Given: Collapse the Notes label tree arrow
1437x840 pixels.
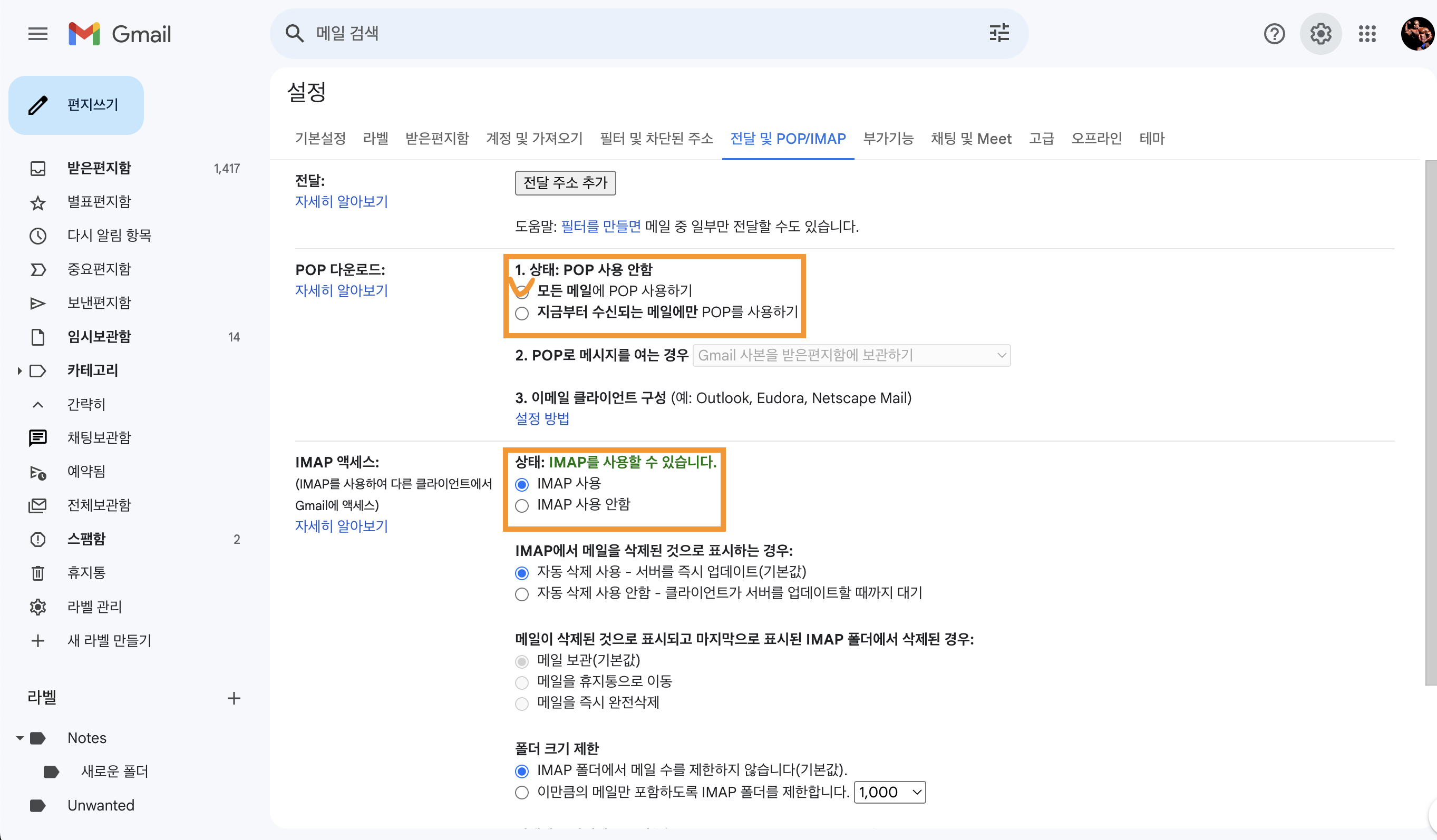Looking at the screenshot, I should click(x=20, y=738).
